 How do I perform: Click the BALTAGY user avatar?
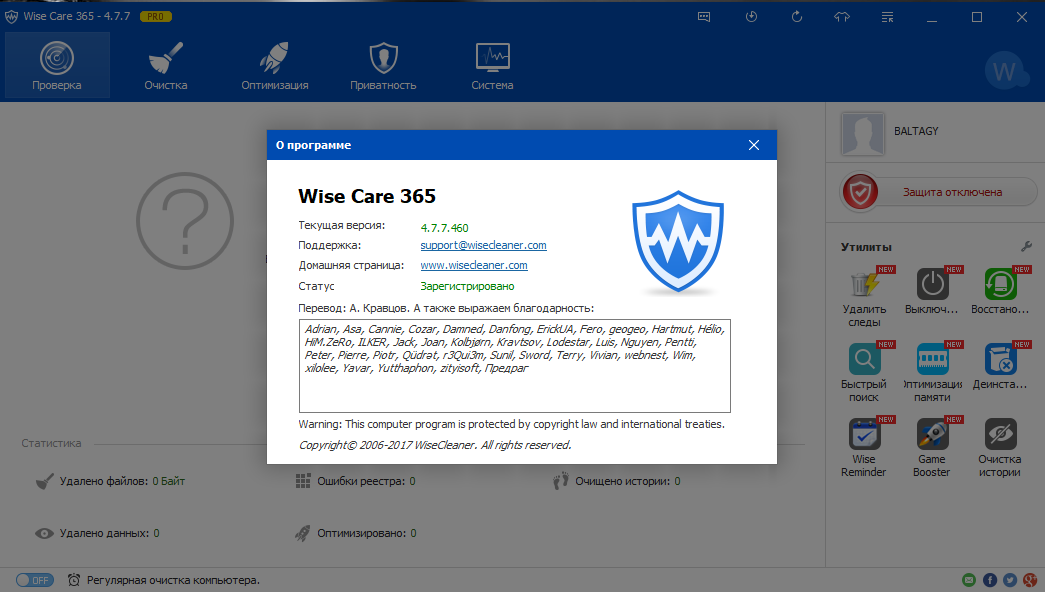point(862,133)
